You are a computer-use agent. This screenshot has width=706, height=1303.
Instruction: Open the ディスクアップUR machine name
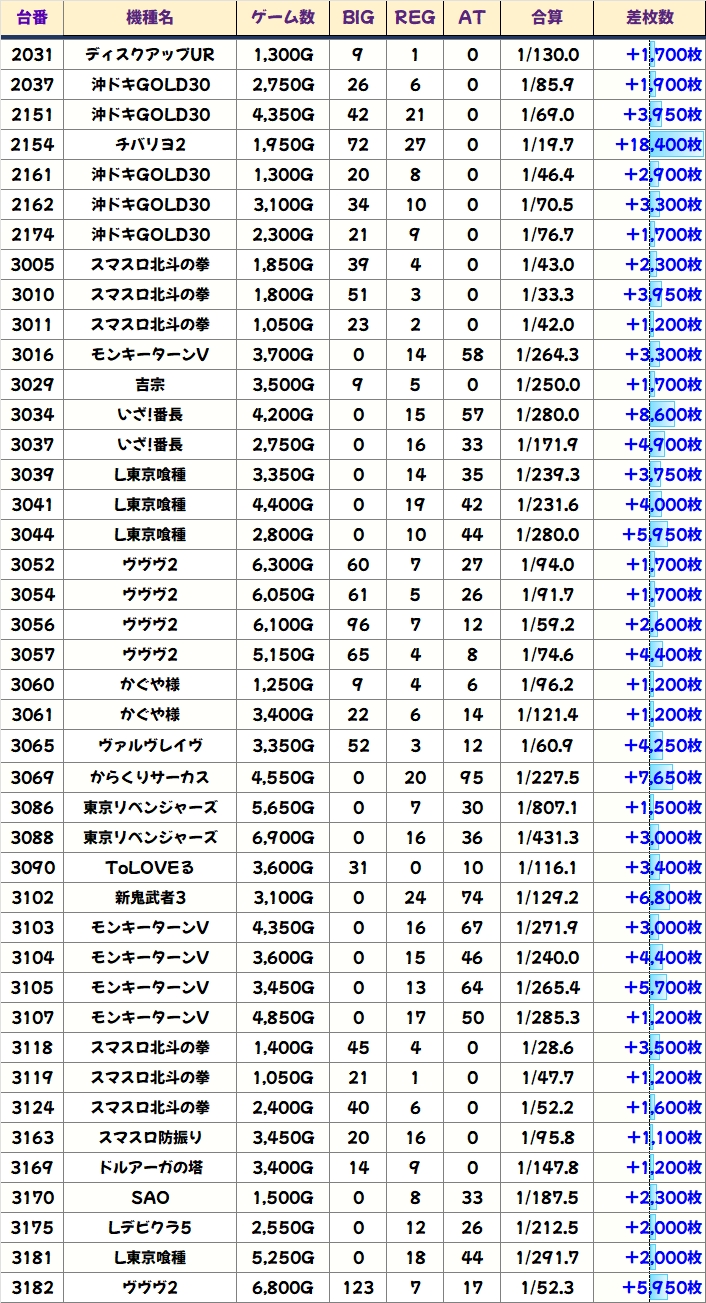[x=150, y=55]
